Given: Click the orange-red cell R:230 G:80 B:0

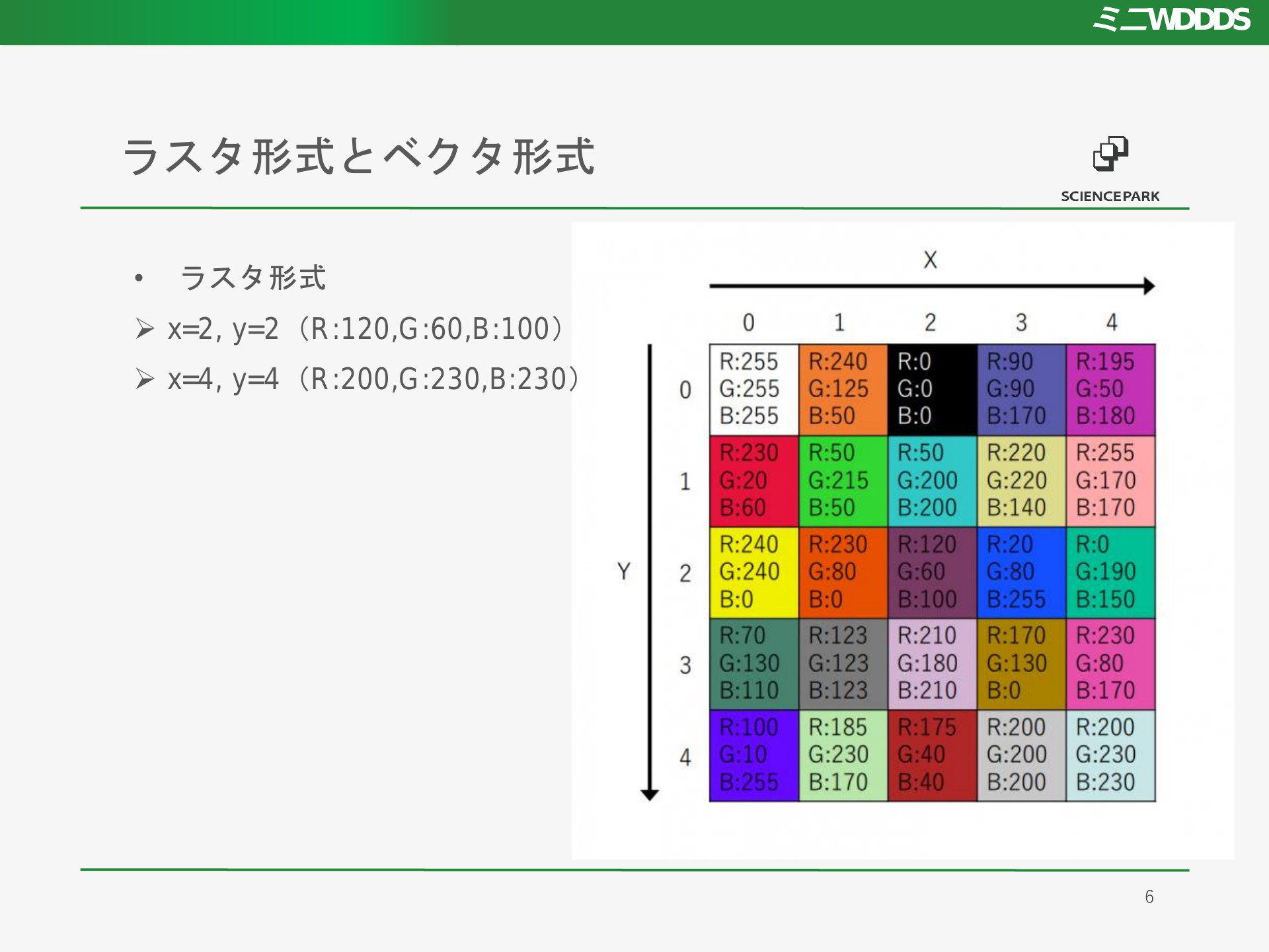Looking at the screenshot, I should coord(843,573).
